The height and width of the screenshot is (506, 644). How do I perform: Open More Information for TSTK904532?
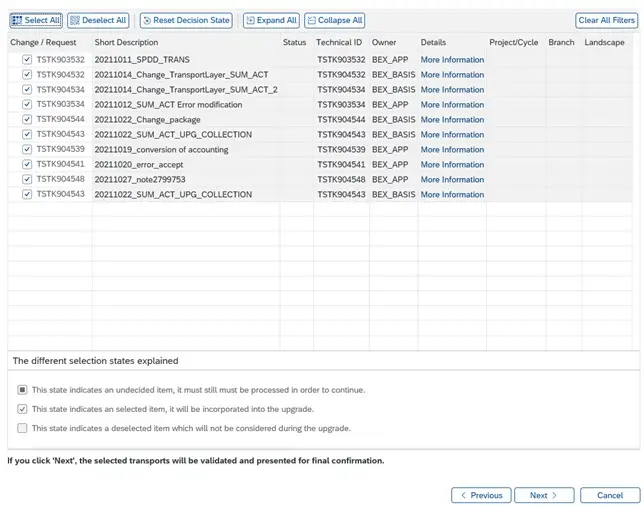452,75
